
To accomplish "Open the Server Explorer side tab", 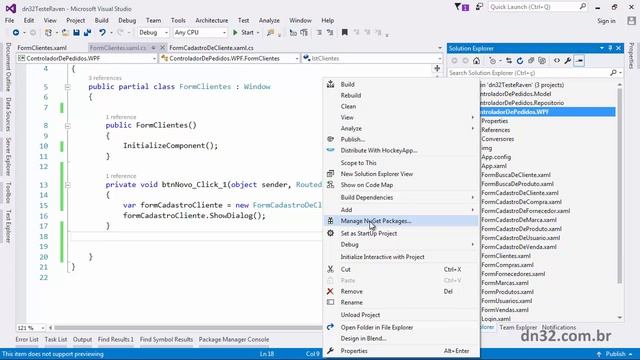I will coord(8,157).
